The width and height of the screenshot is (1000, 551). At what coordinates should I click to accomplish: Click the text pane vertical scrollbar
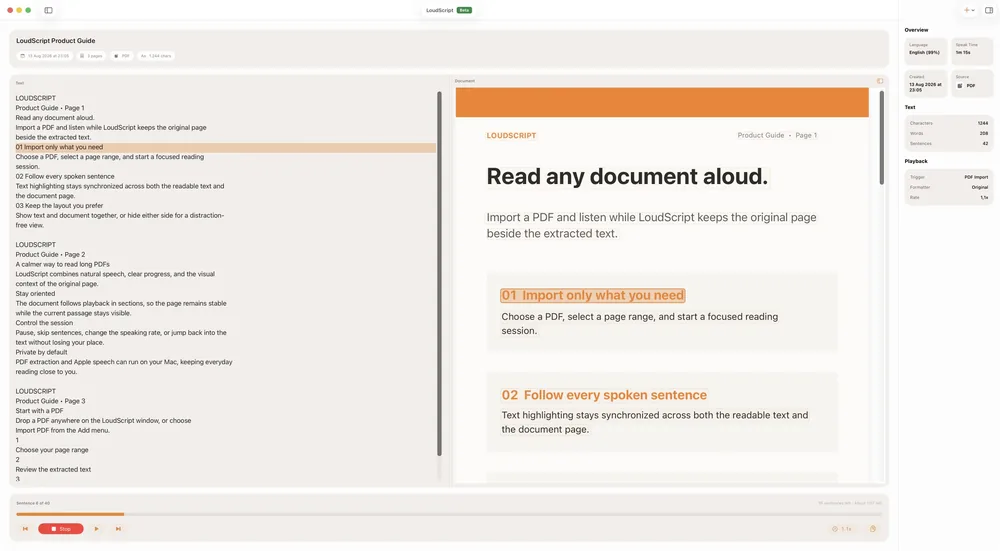(439, 274)
